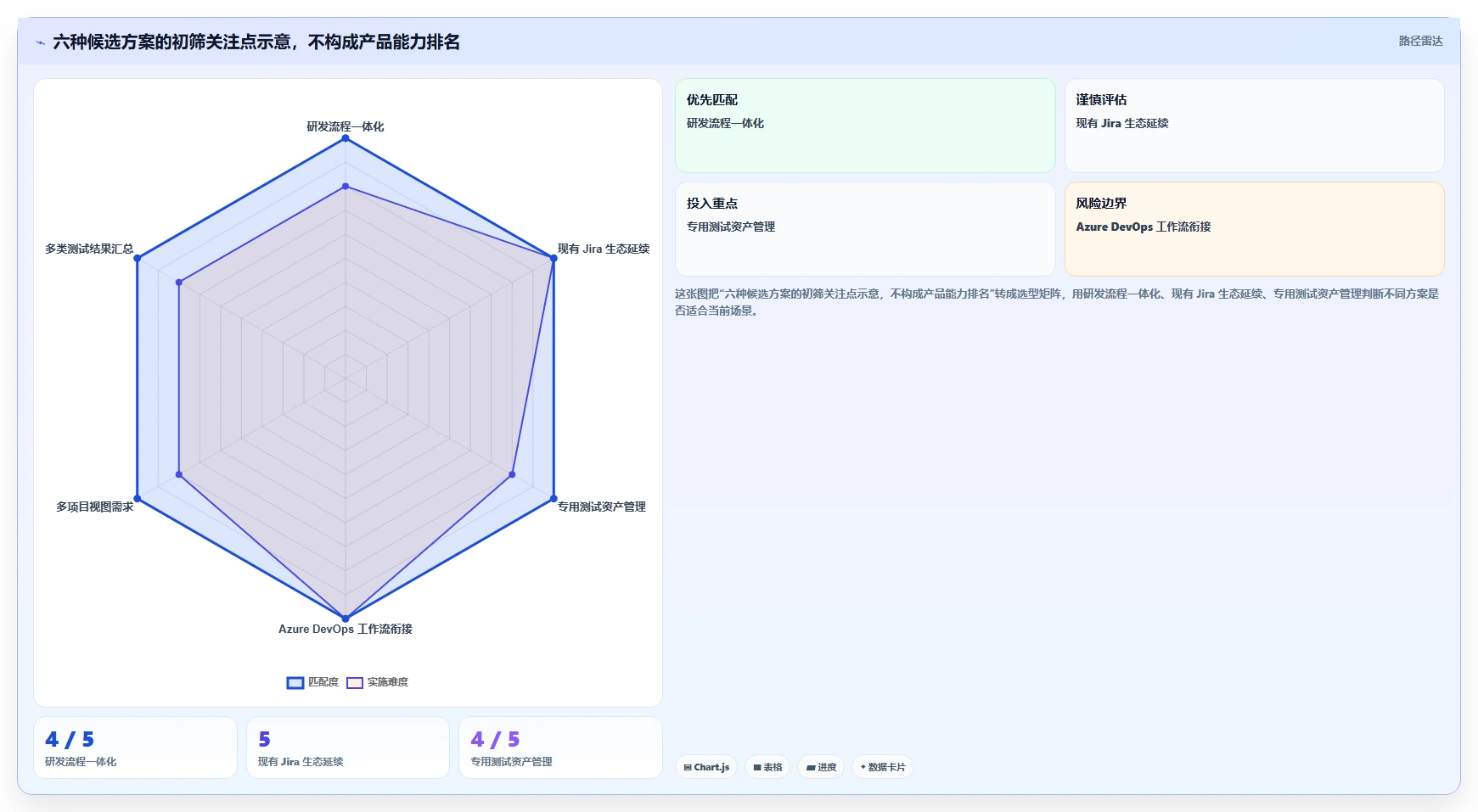Click the 路径雷达 label in the header
The height and width of the screenshot is (812, 1478).
click(x=1420, y=41)
